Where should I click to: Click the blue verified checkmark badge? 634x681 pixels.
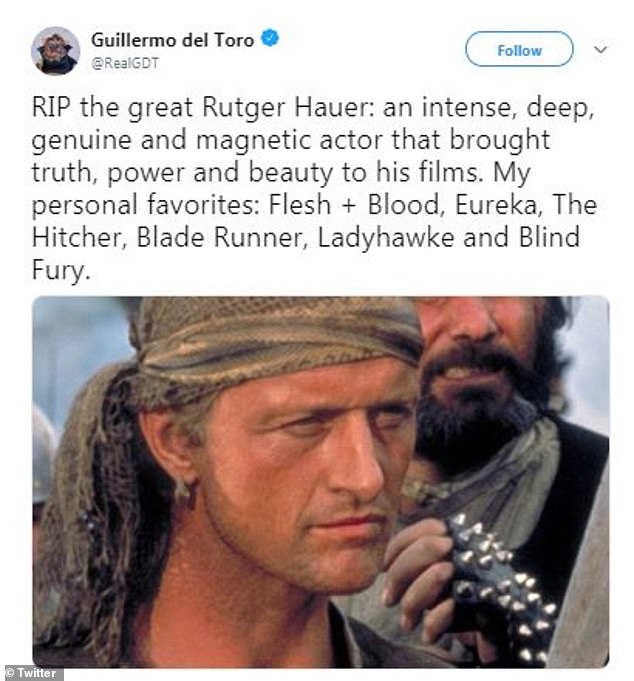(270, 39)
